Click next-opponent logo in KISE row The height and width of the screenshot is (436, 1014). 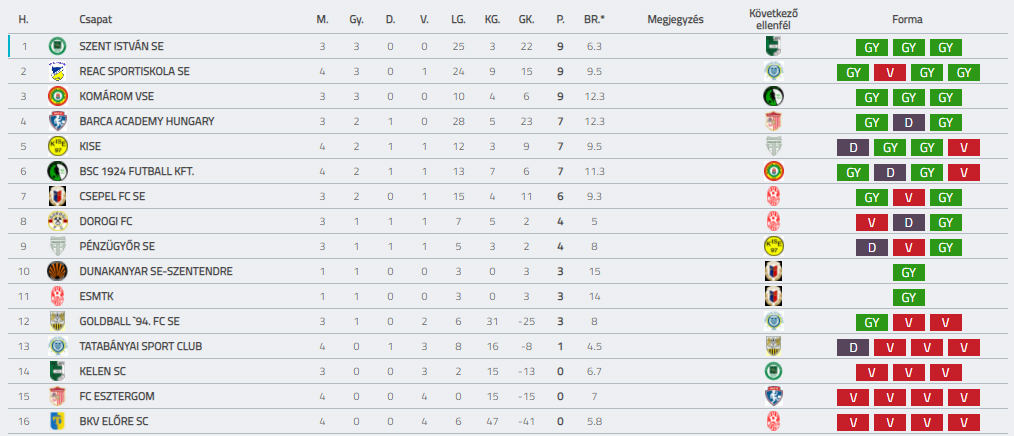(x=773, y=147)
